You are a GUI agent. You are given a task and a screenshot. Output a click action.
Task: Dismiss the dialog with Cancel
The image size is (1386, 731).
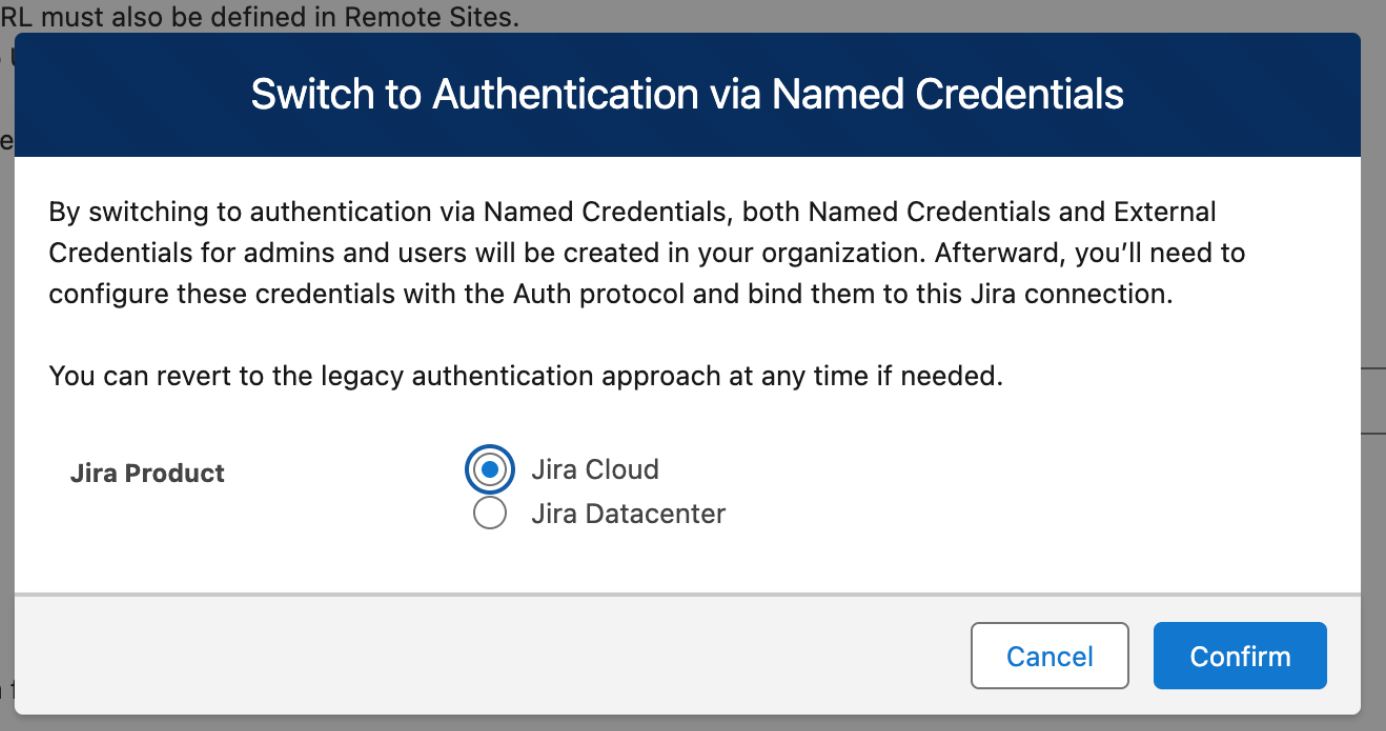[x=1049, y=656]
